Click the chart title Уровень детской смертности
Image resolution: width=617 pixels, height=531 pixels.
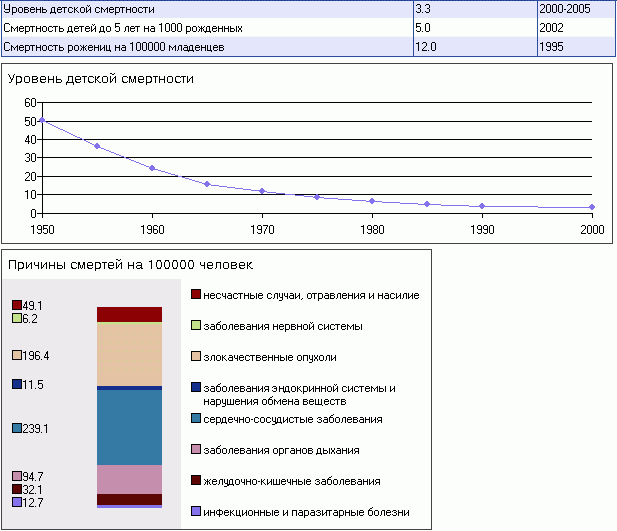(100, 78)
